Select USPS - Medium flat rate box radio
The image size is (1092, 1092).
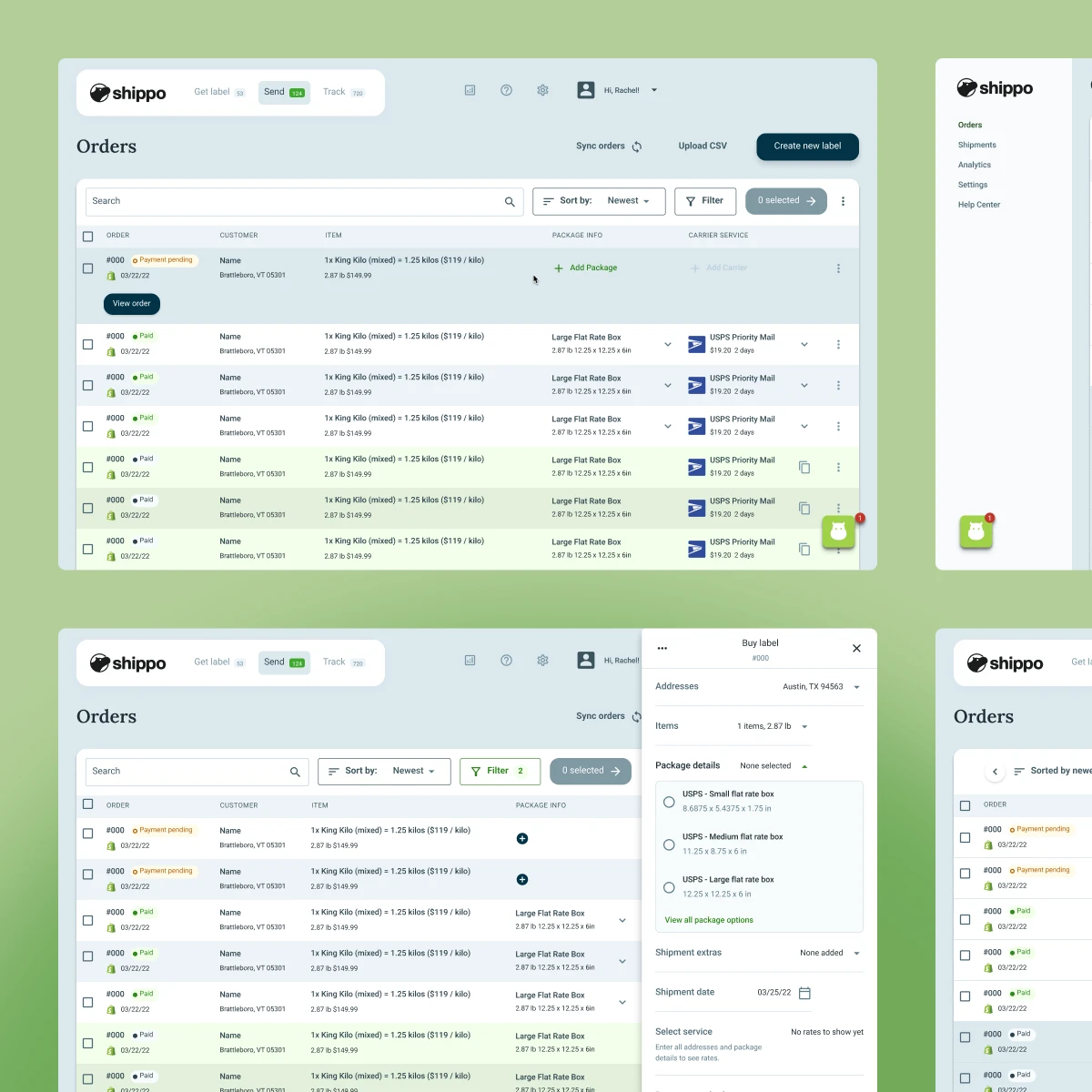click(x=669, y=844)
